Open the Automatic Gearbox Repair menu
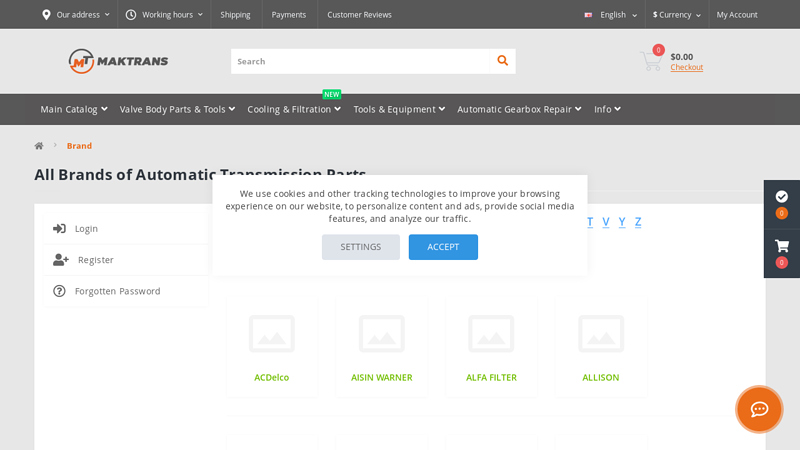The width and height of the screenshot is (800, 450). [518, 109]
